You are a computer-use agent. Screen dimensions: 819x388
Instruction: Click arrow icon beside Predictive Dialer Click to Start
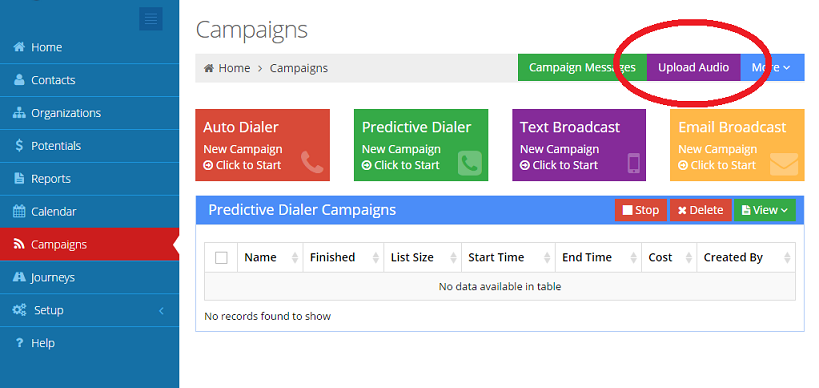pos(367,166)
